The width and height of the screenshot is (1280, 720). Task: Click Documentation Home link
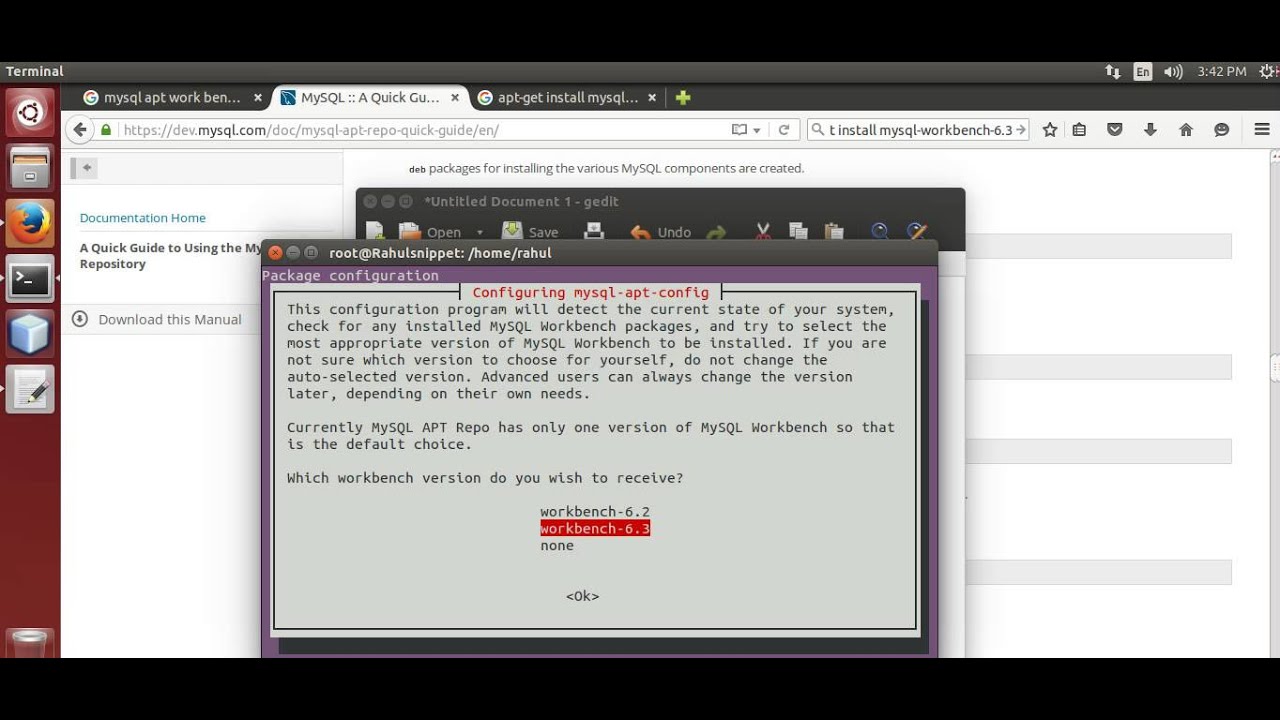point(143,218)
